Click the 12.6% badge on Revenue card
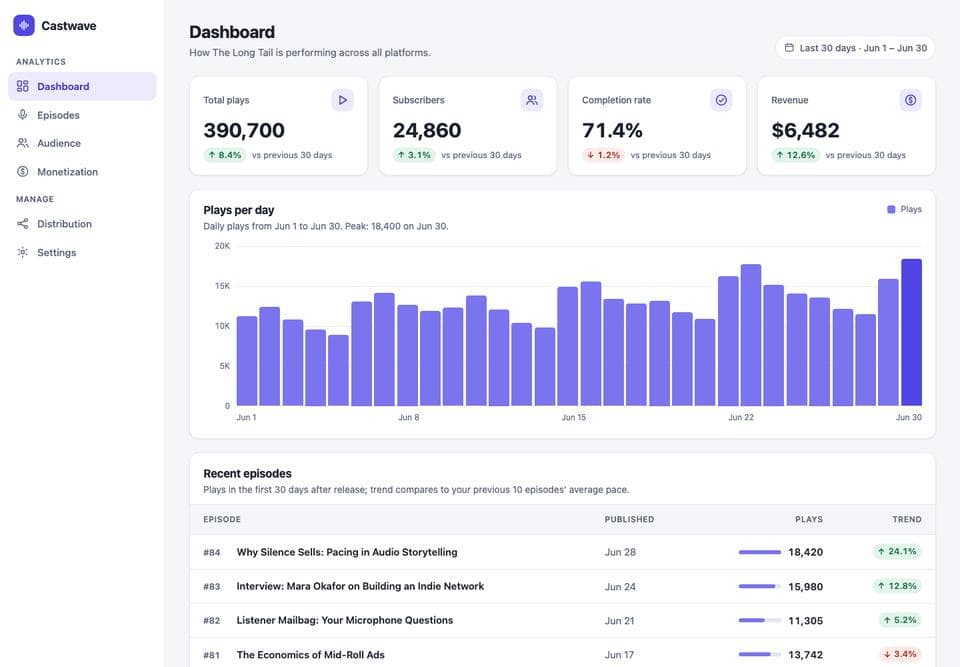 pos(795,155)
